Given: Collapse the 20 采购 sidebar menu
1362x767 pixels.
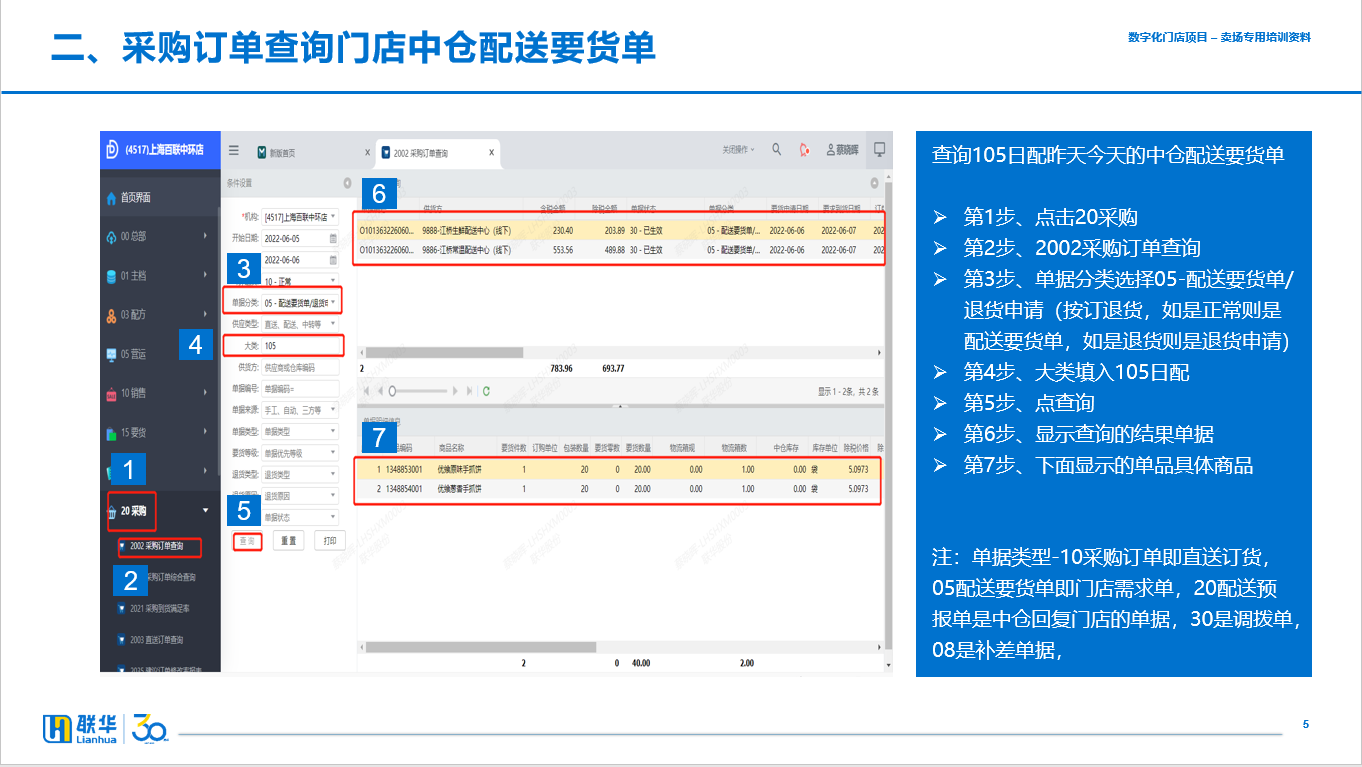Looking at the screenshot, I should point(160,511).
